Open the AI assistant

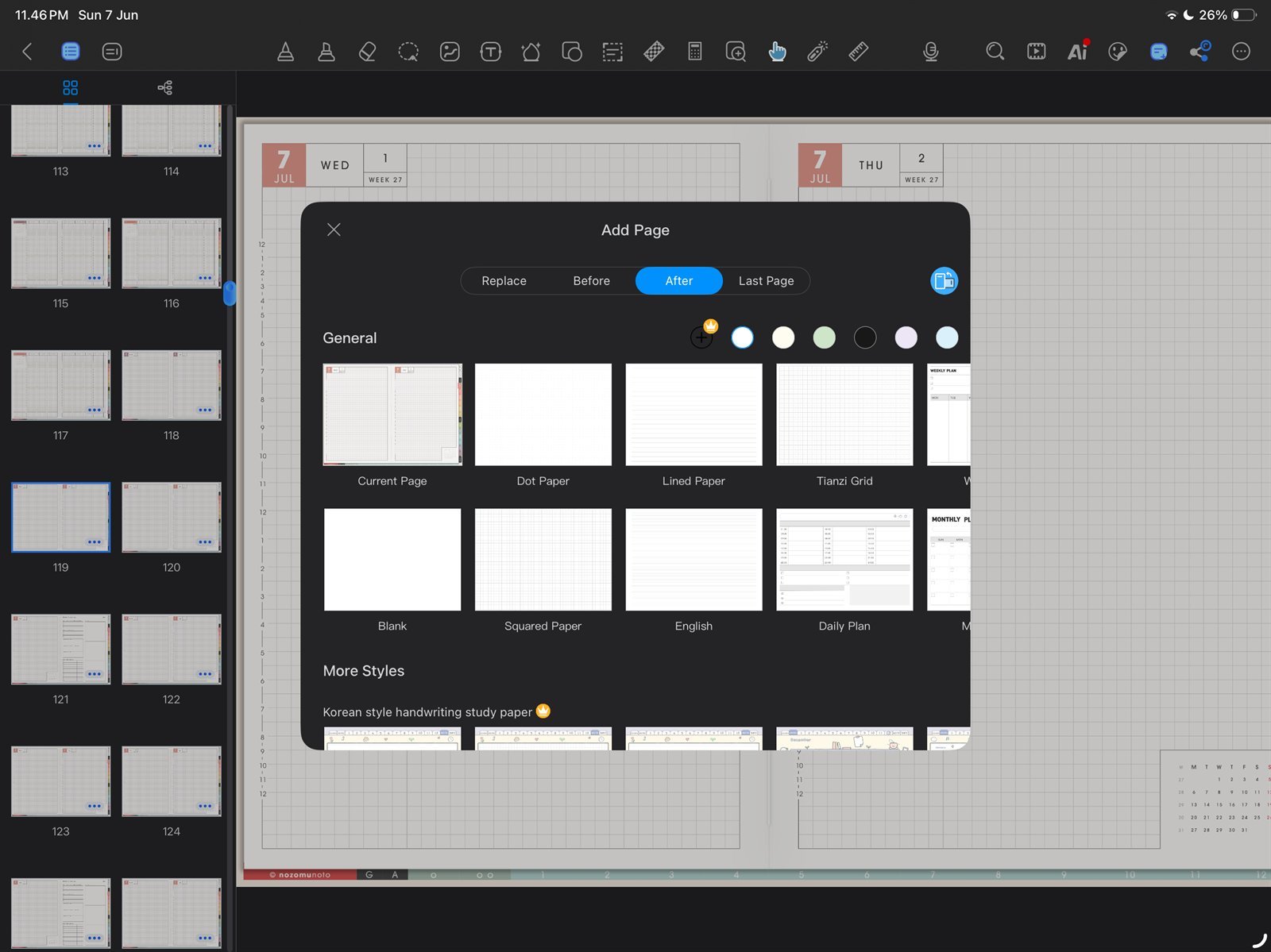(x=1077, y=52)
